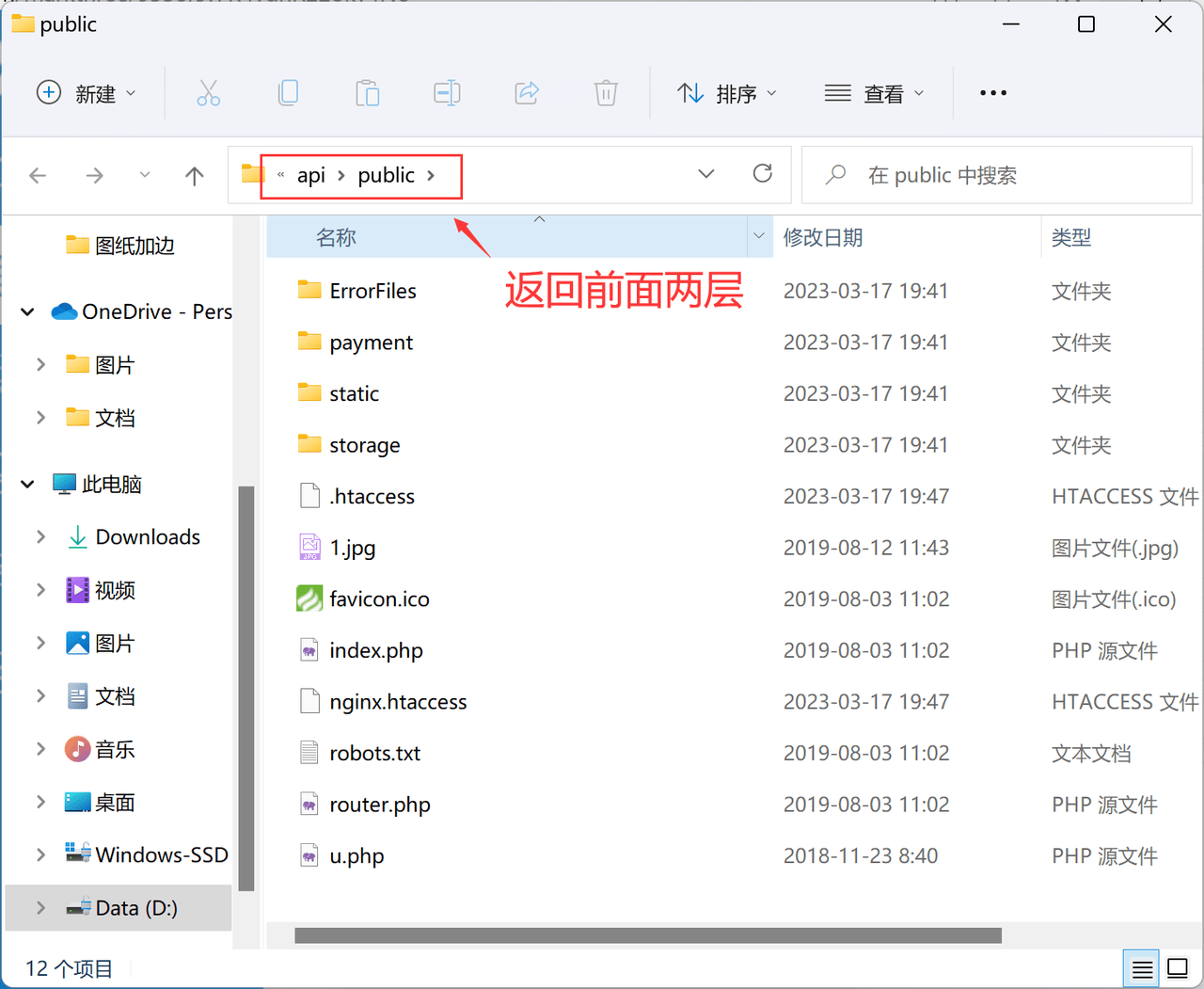Click the Delete trash can icon

(606, 93)
